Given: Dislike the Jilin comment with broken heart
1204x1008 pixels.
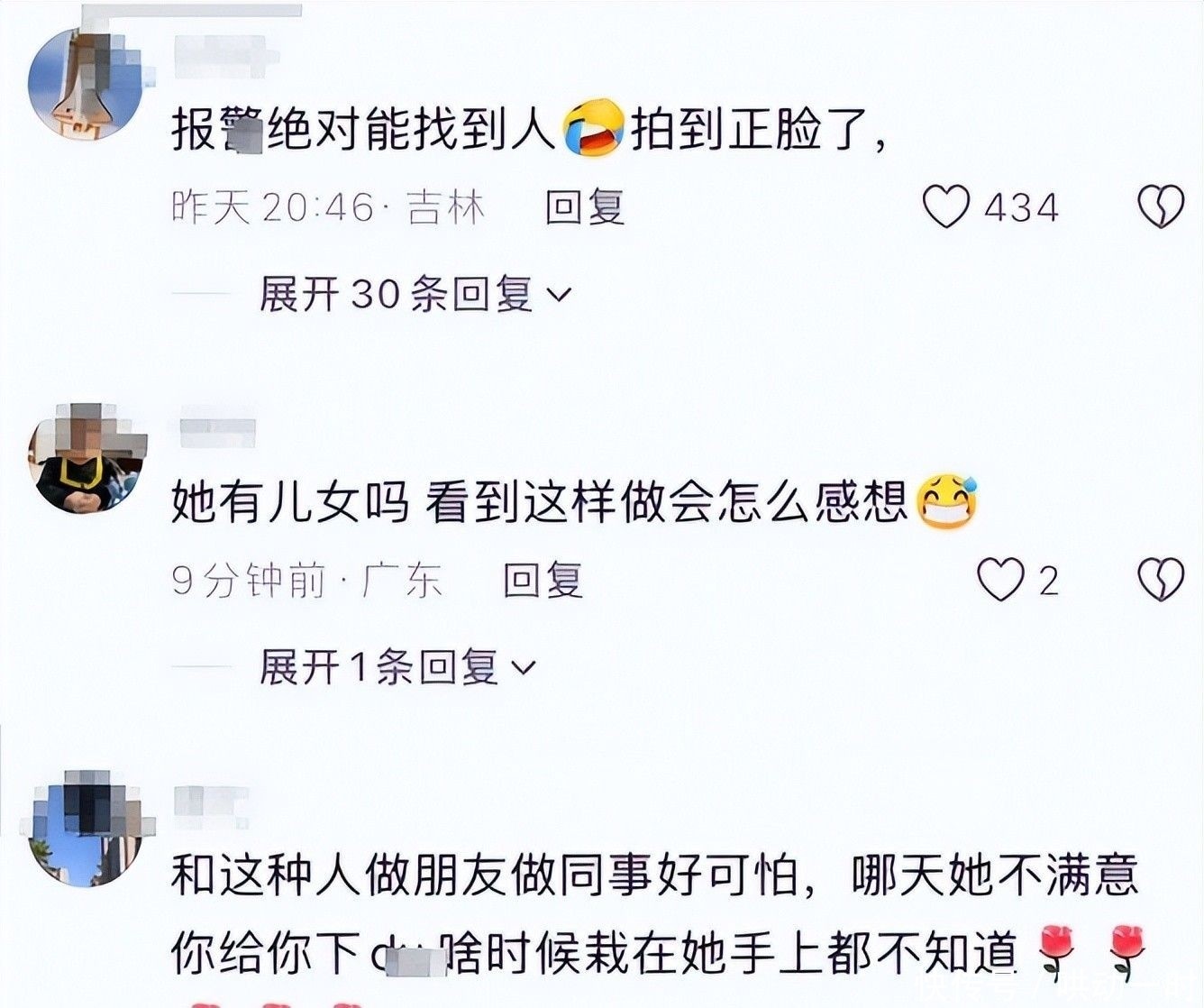Looking at the screenshot, I should click(x=1161, y=207).
